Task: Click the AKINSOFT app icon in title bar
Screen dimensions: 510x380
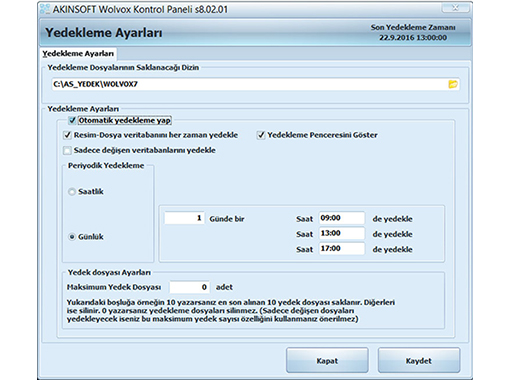Action: (45, 9)
